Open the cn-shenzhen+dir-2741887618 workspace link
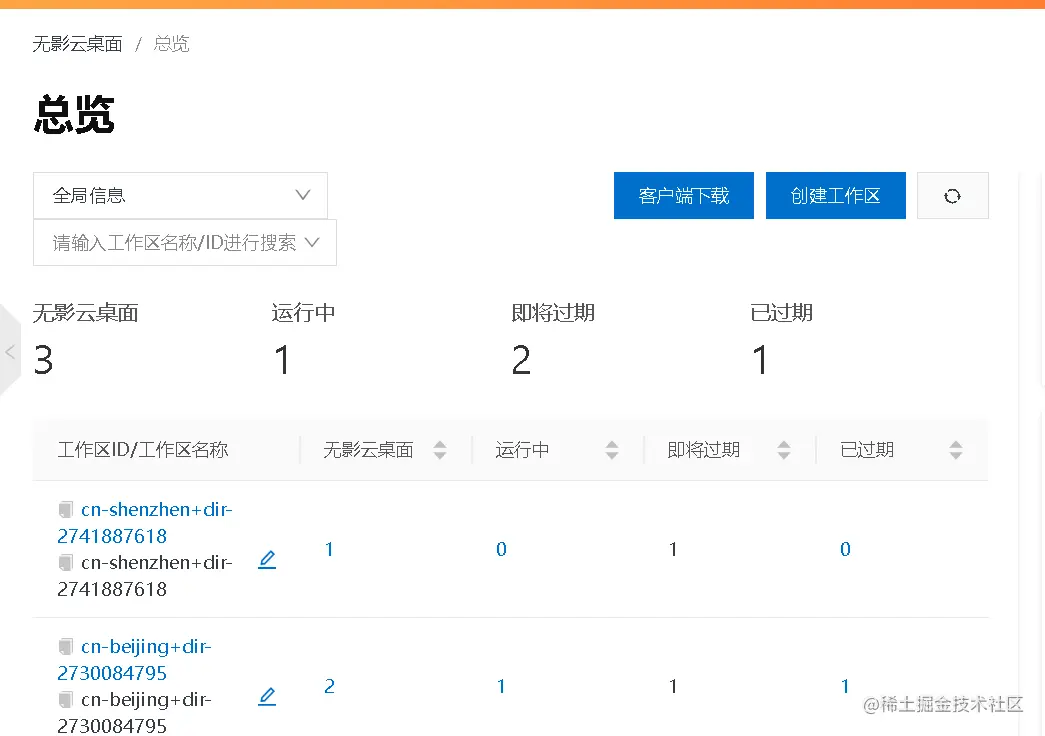Image resolution: width=1045 pixels, height=736 pixels. (x=145, y=523)
